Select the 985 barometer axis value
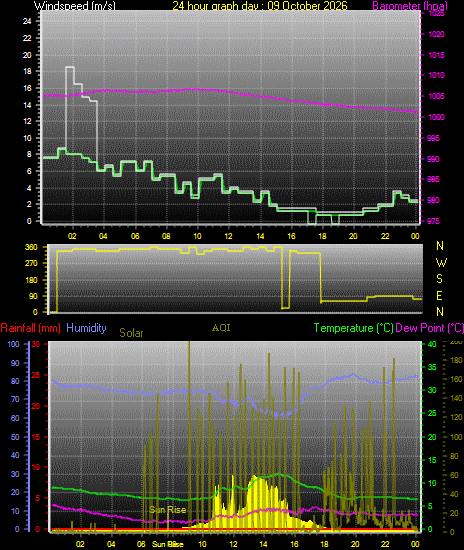Screen dimensions: 464x550 tap(433, 179)
